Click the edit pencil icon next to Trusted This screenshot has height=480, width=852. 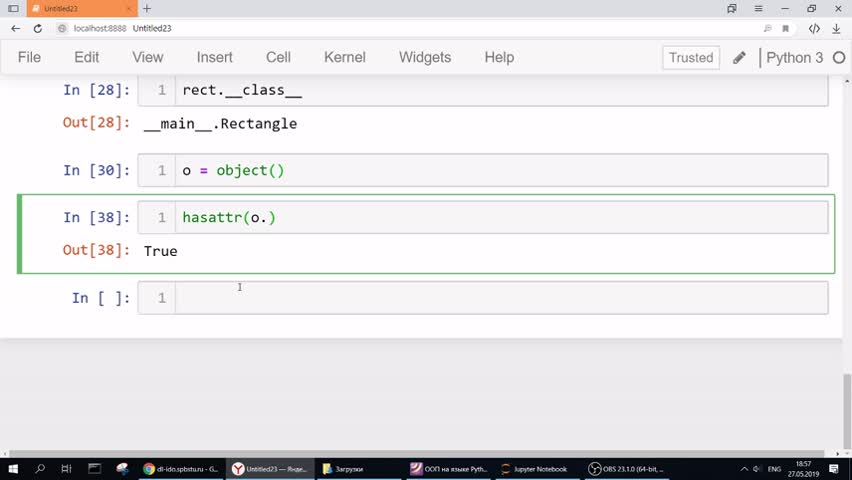[x=739, y=58]
